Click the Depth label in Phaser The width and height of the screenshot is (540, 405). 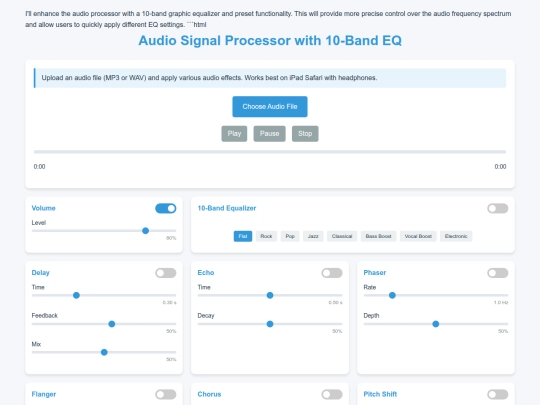[x=371, y=315]
